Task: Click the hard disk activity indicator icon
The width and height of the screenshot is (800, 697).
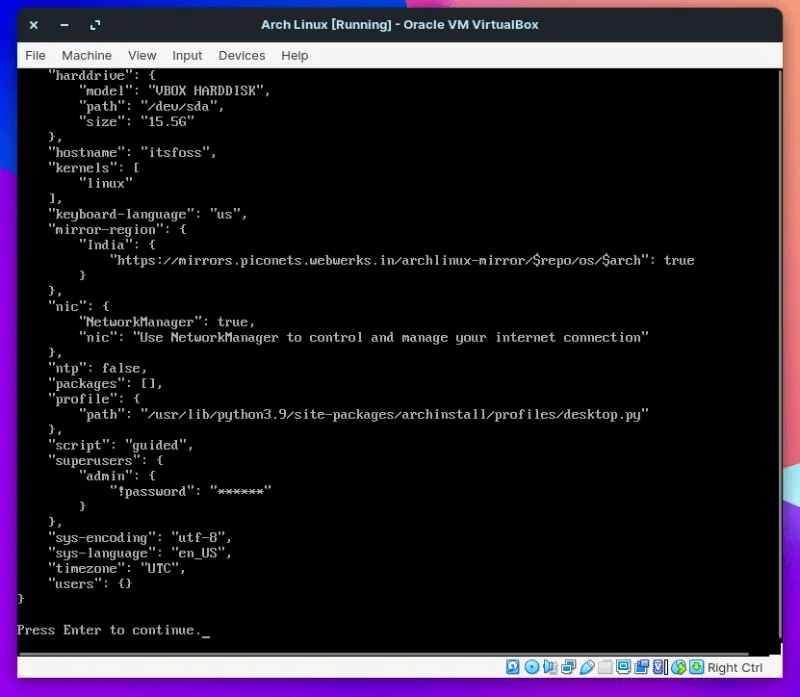Action: coord(513,667)
